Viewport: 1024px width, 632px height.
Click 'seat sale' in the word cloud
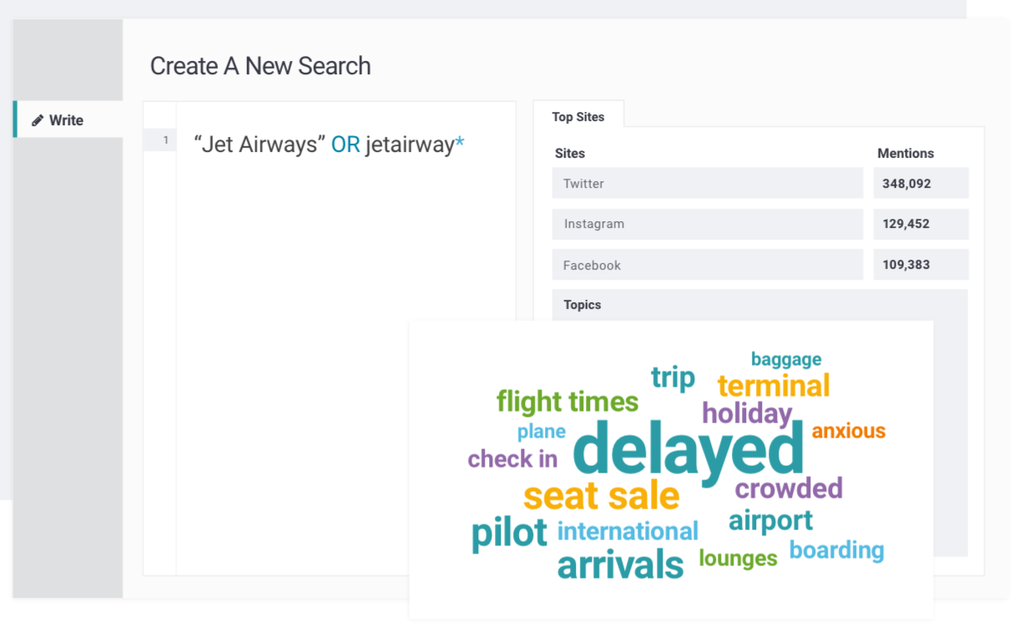tap(601, 495)
